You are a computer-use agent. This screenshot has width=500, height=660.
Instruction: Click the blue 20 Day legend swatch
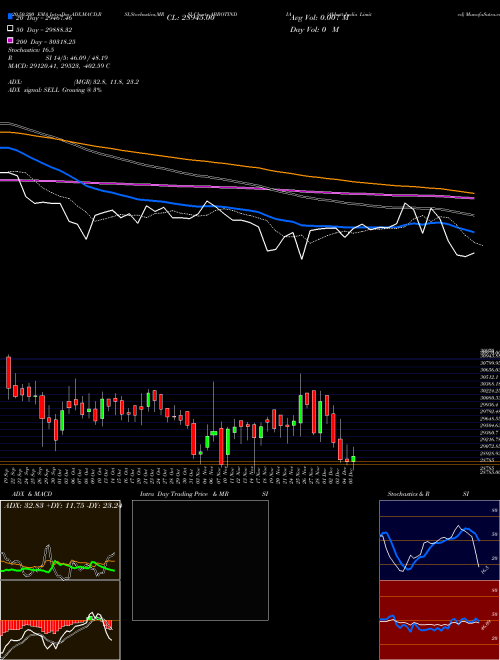pos(10,17)
